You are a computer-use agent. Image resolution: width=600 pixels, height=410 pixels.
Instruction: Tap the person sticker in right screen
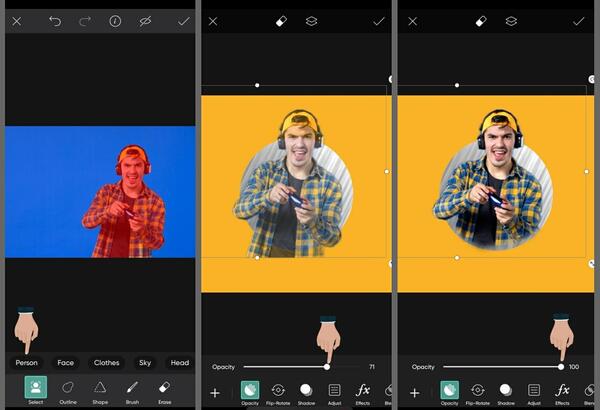(x=494, y=180)
